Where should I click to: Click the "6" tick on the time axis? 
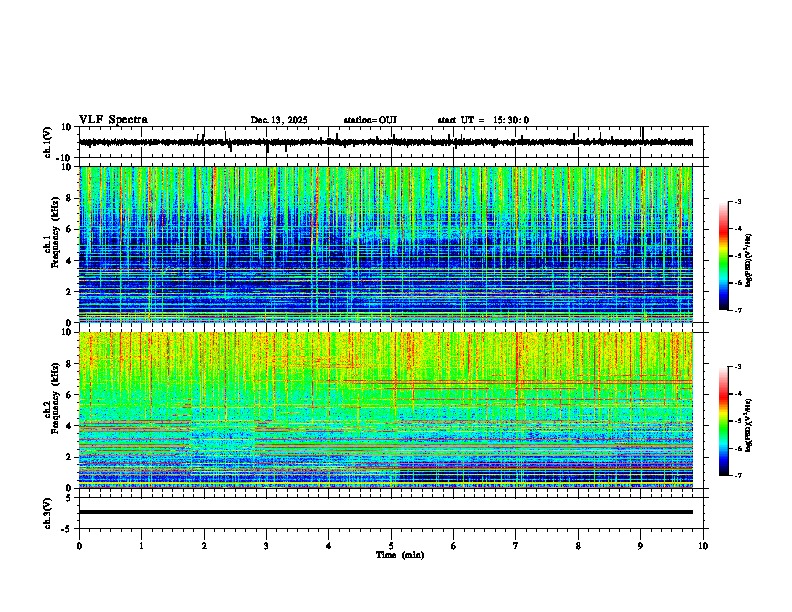(x=454, y=546)
